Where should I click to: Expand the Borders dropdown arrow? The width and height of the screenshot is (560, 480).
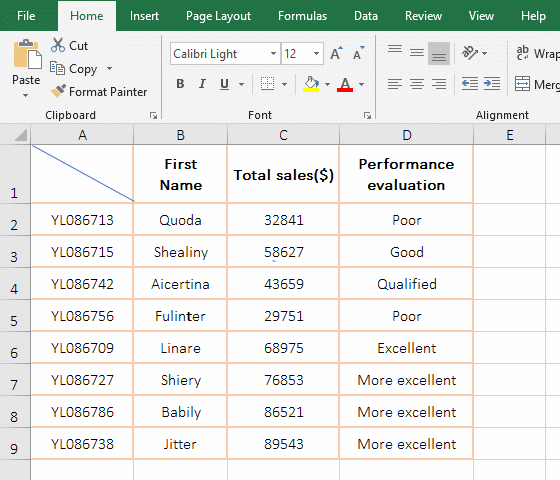[284, 84]
